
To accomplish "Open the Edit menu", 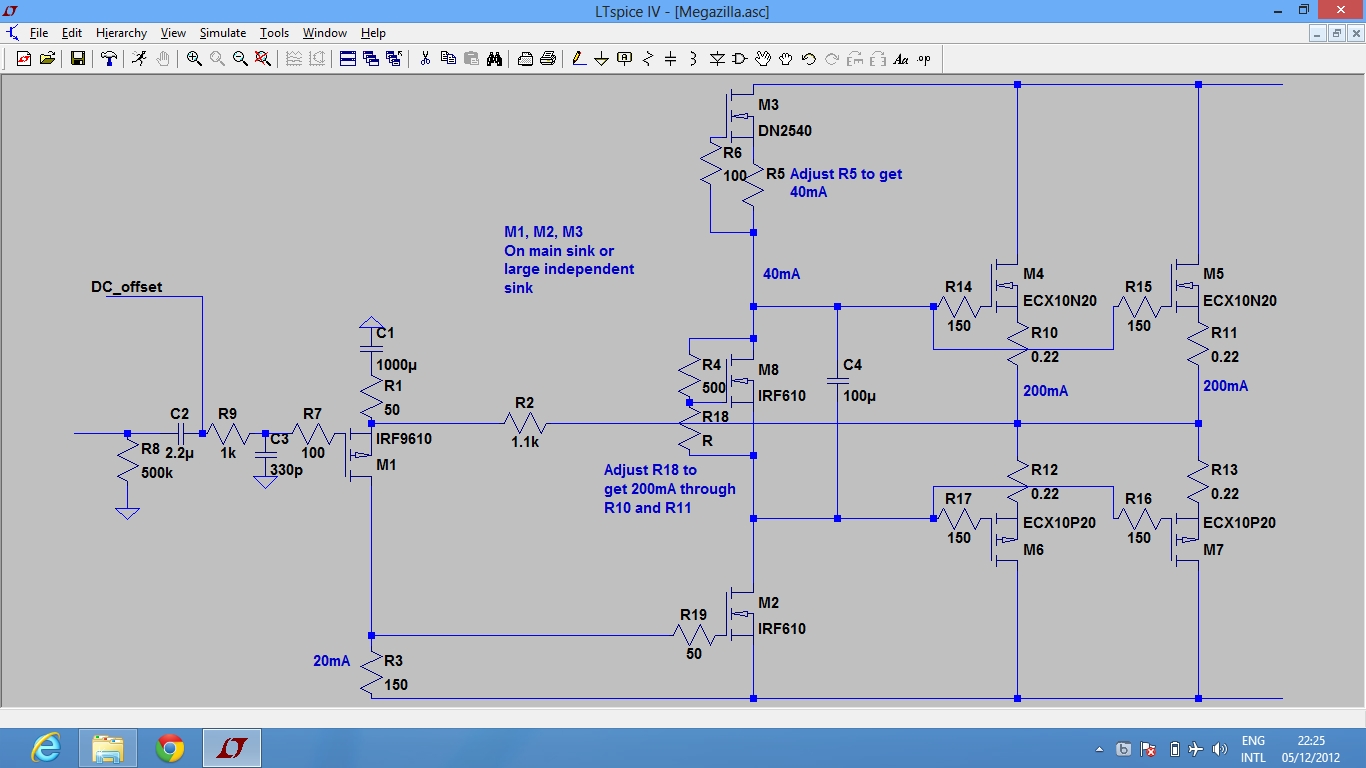I will point(72,33).
